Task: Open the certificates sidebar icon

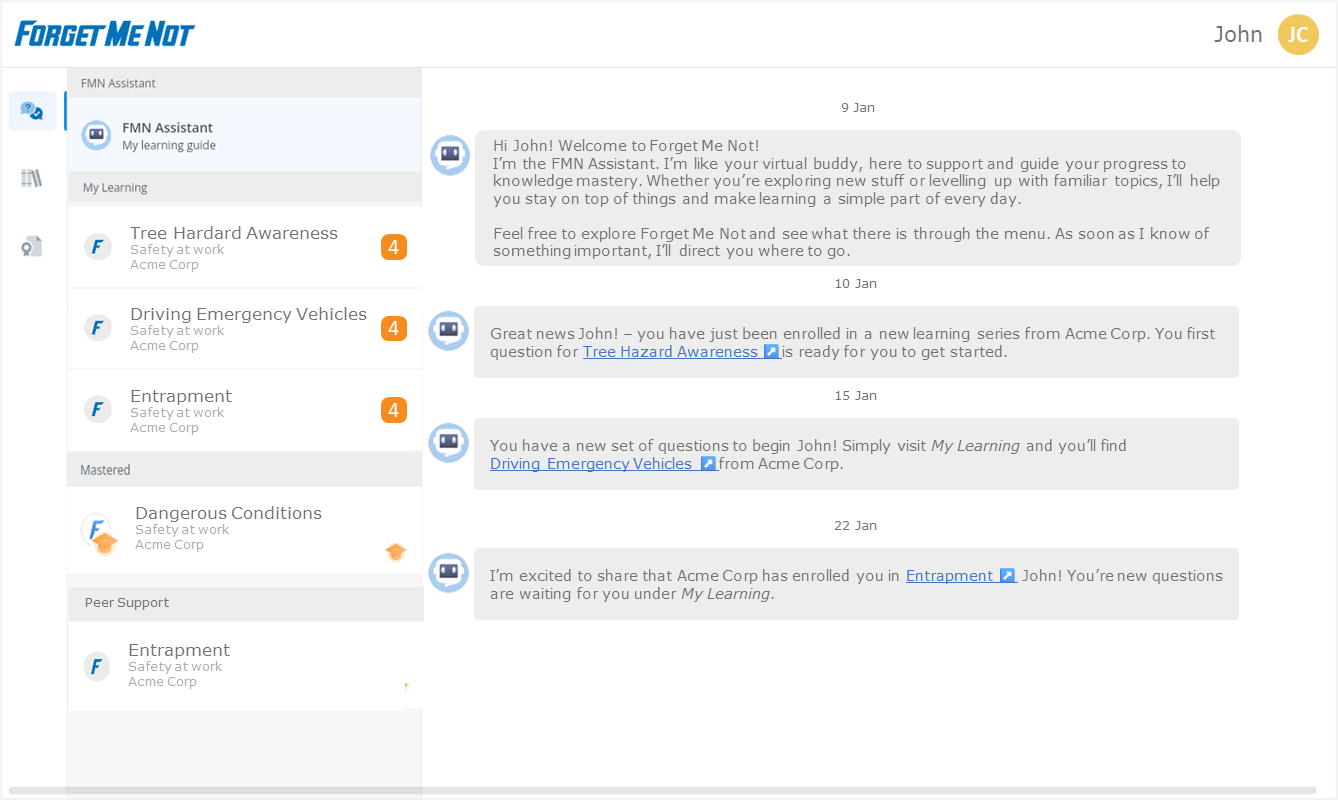Action: [x=32, y=246]
